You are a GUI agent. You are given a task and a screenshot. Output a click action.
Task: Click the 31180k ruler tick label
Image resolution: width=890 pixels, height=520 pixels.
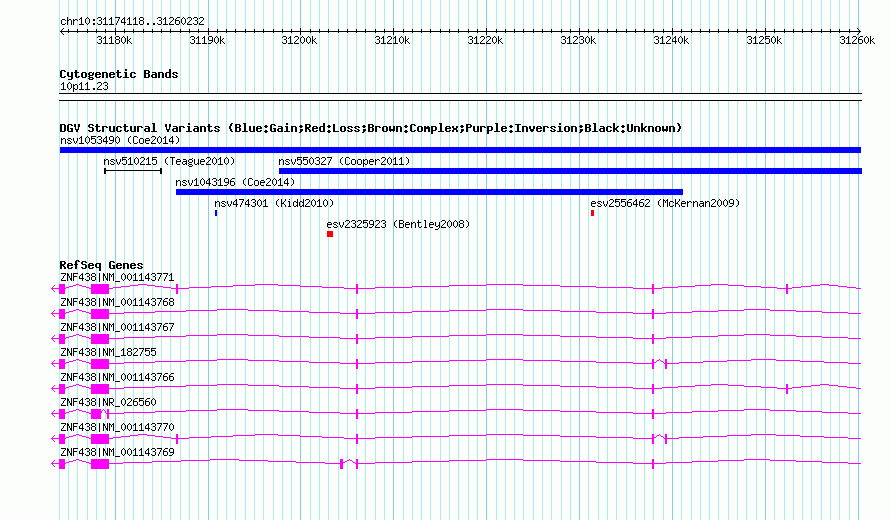(x=114, y=40)
